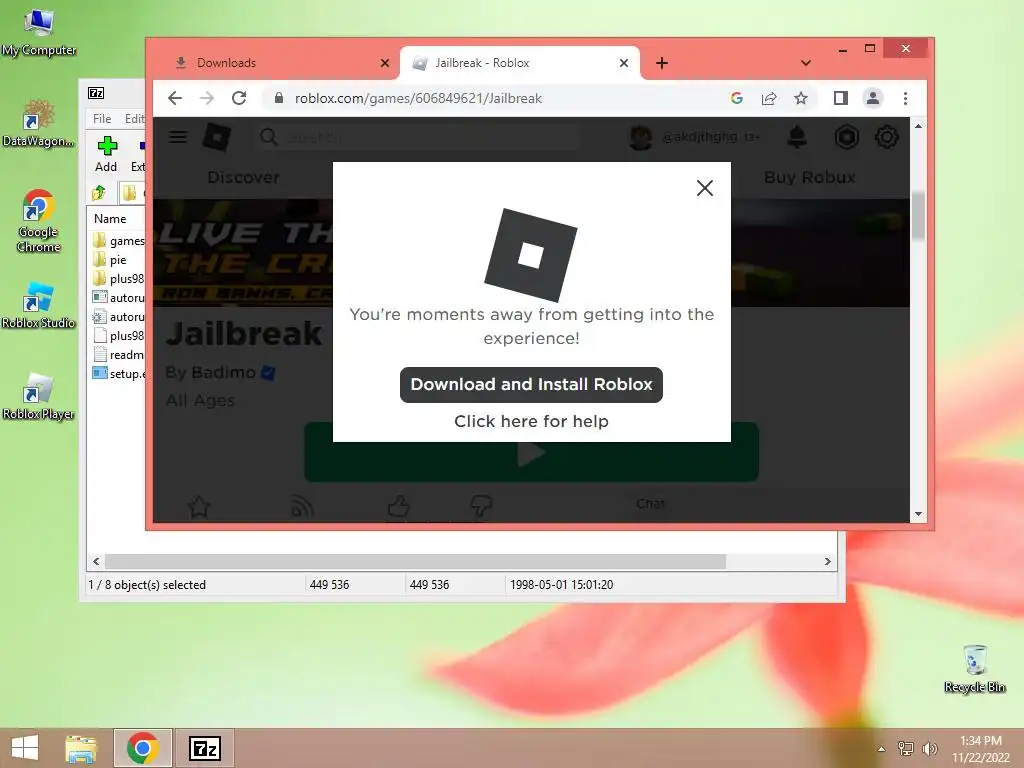Click 7-Zip horizontal scrollbar right arrow
This screenshot has width=1024, height=768.
[827, 562]
